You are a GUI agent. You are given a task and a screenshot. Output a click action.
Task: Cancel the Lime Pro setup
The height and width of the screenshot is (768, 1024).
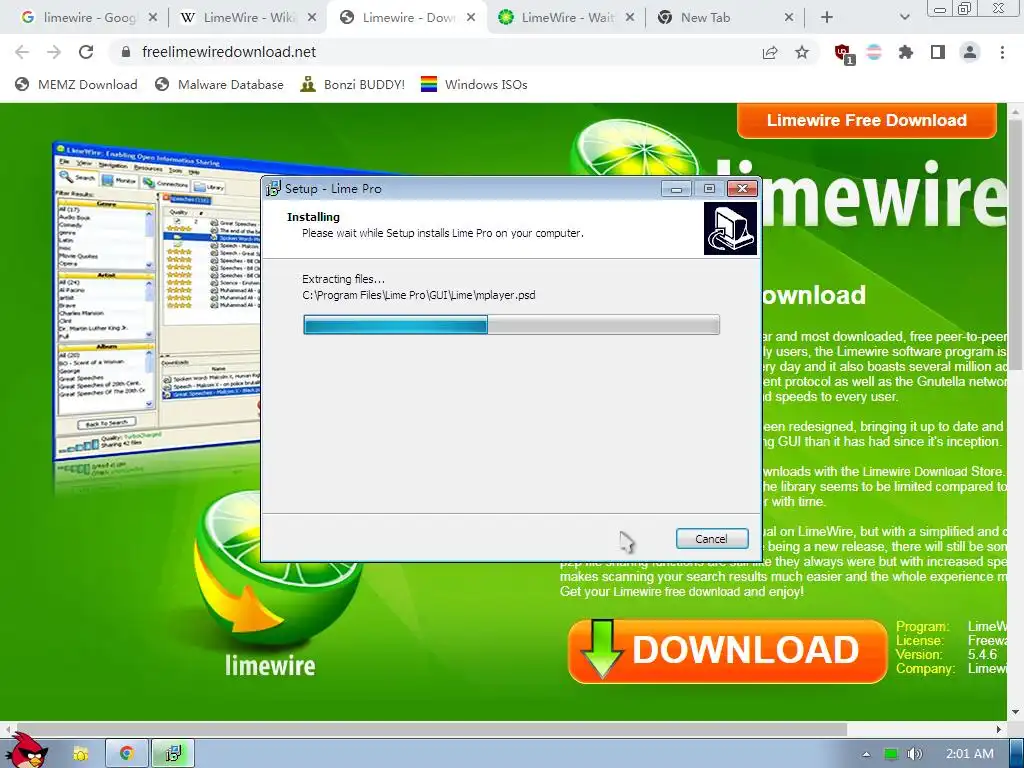[x=711, y=539]
